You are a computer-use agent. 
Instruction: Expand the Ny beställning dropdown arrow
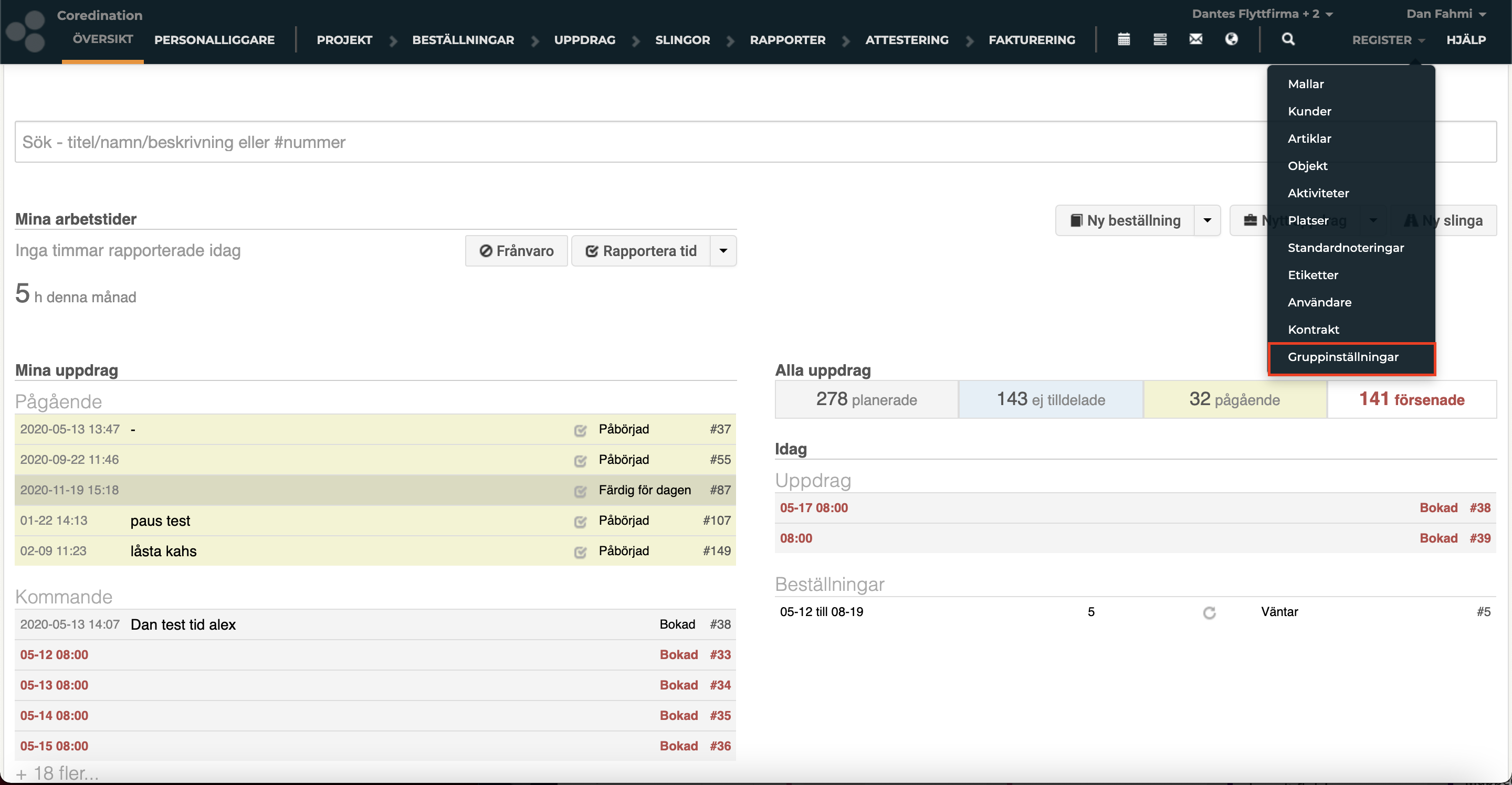(1207, 220)
